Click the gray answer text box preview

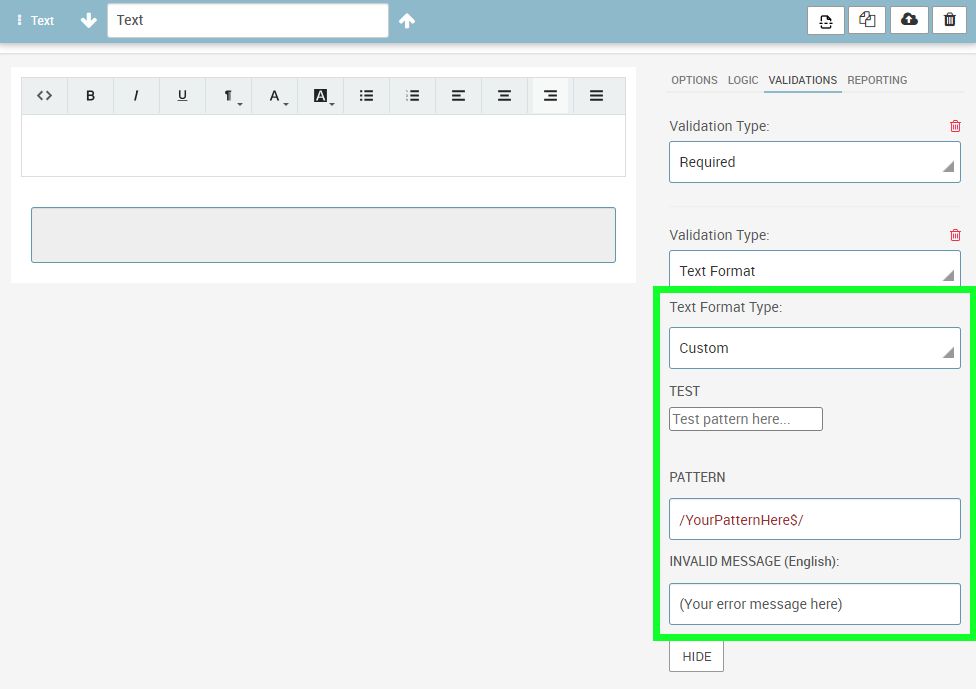pyautogui.click(x=323, y=235)
